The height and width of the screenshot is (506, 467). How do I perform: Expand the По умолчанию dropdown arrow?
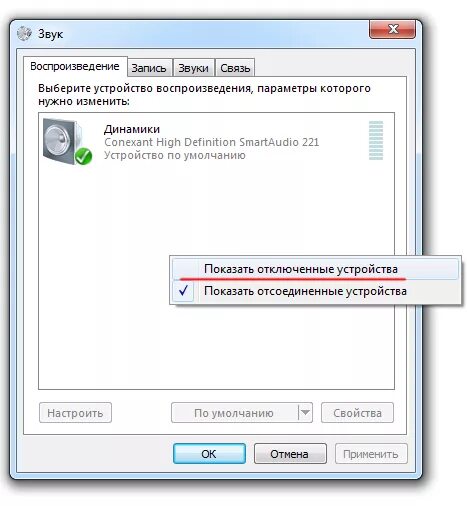pos(305,413)
